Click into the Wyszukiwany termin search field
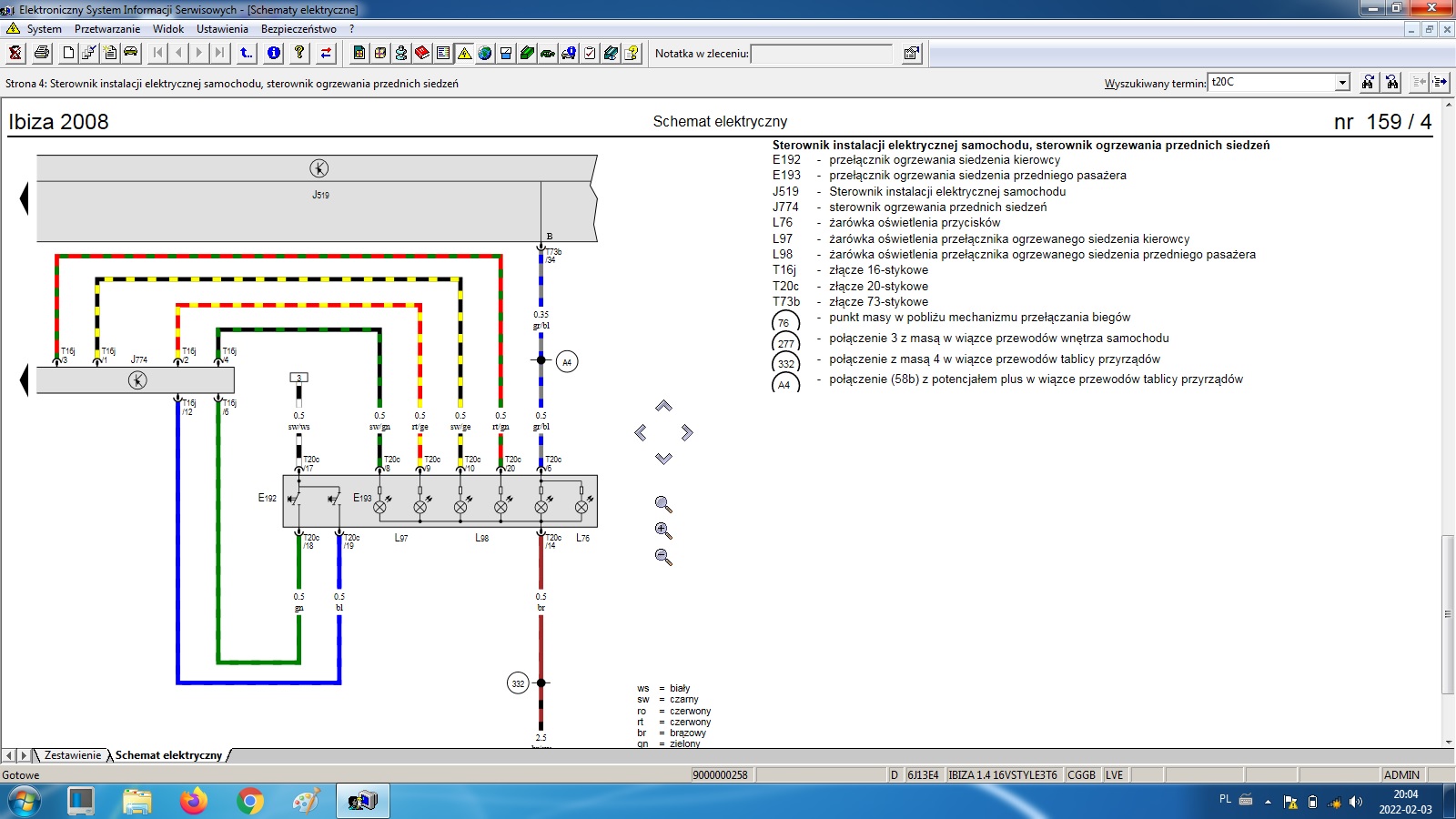The image size is (1456, 819). (x=1271, y=82)
